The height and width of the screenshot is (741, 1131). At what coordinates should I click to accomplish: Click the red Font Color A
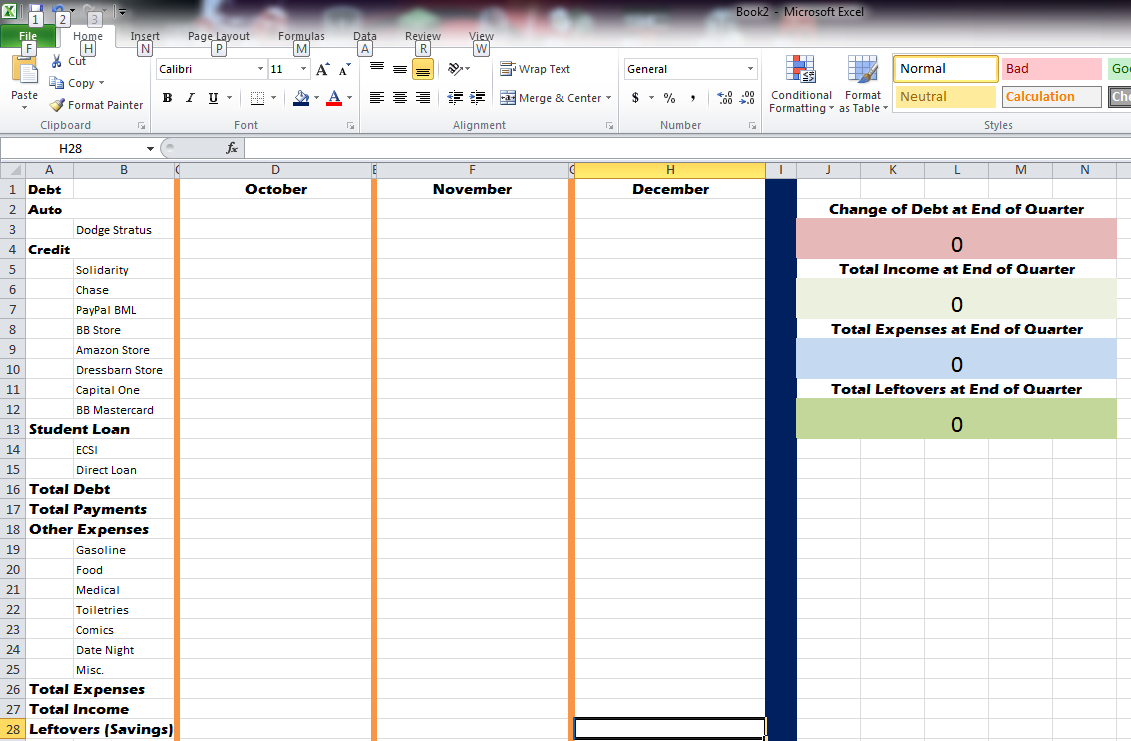[x=334, y=97]
